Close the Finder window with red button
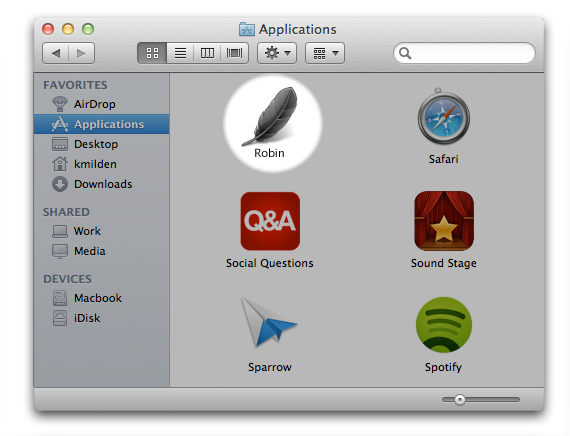Screen dimensions: 570x436 pos(48,29)
